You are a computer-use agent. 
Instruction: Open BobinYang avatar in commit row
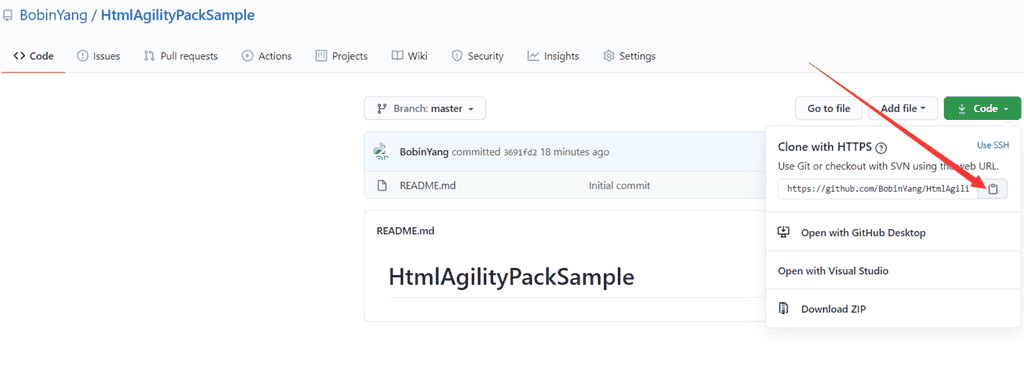point(381,152)
